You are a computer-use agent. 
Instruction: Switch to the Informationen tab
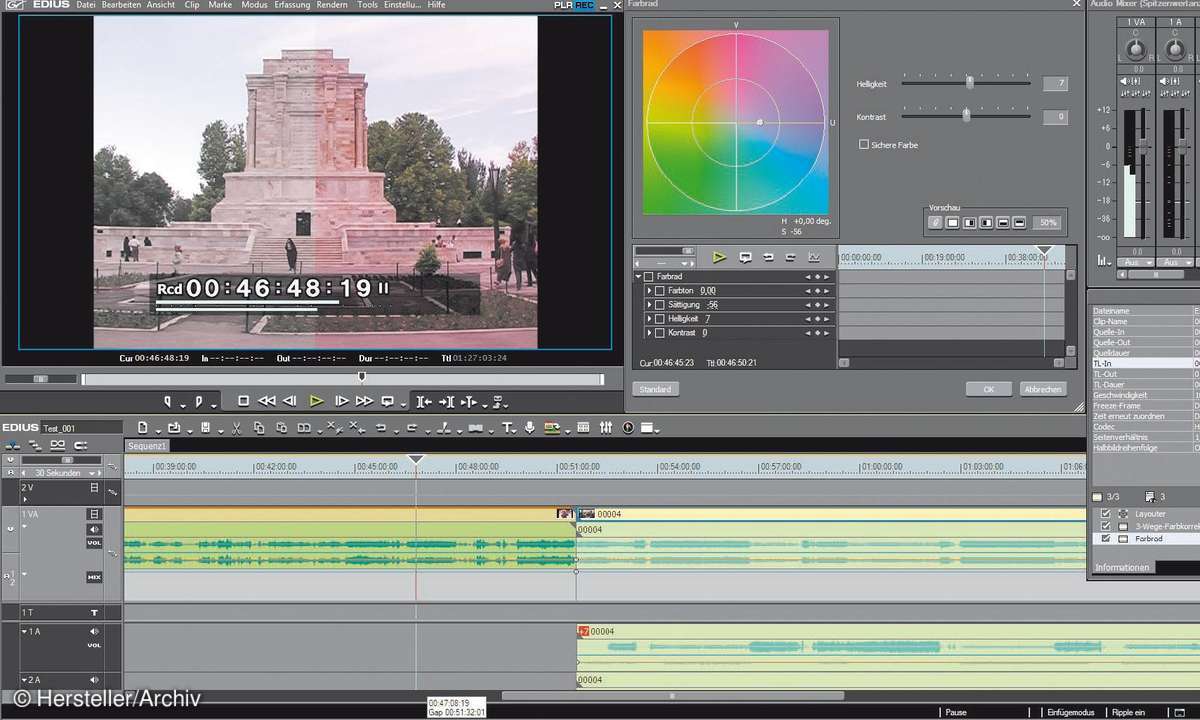1122,567
